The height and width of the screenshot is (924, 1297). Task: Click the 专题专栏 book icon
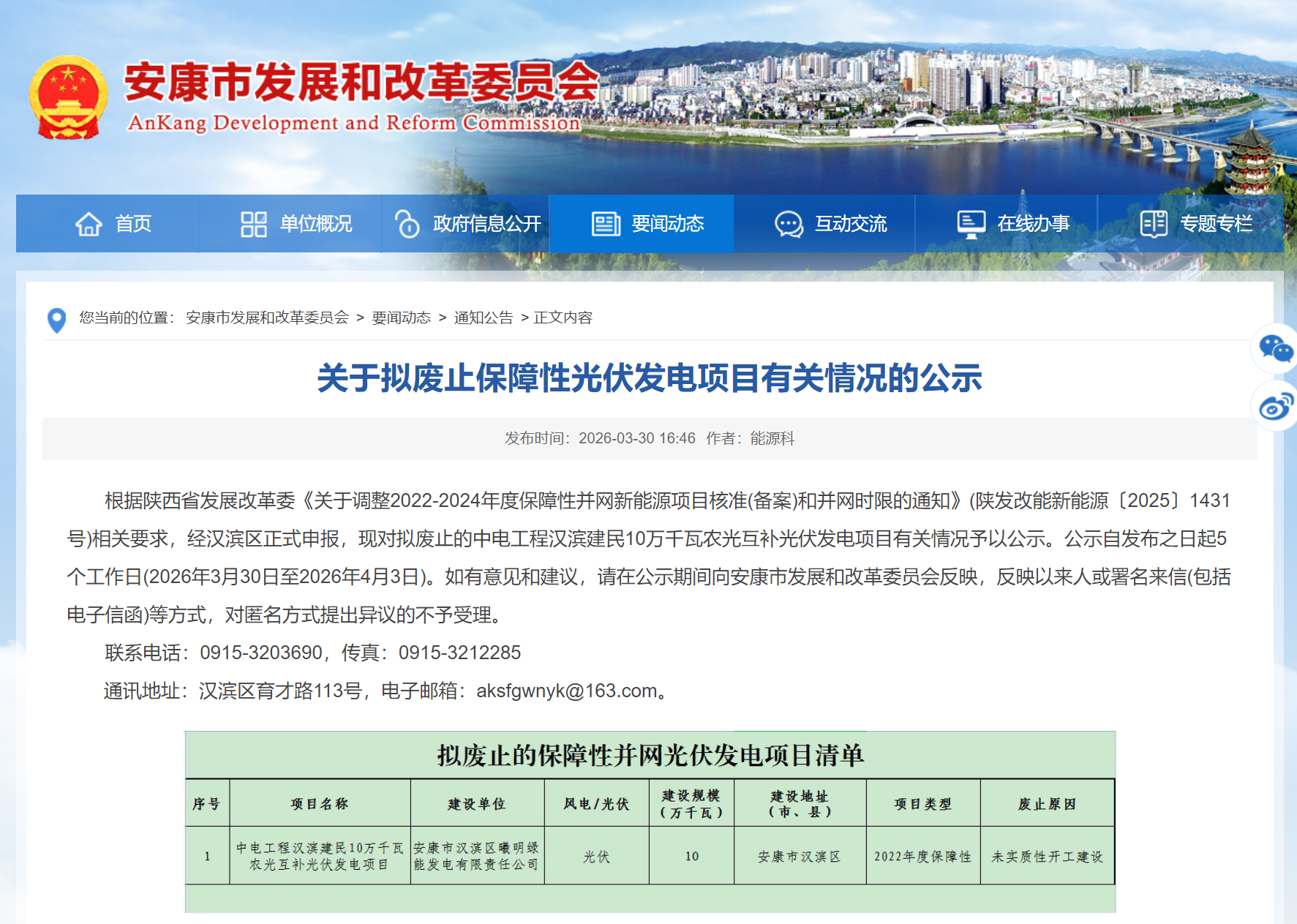(1154, 224)
